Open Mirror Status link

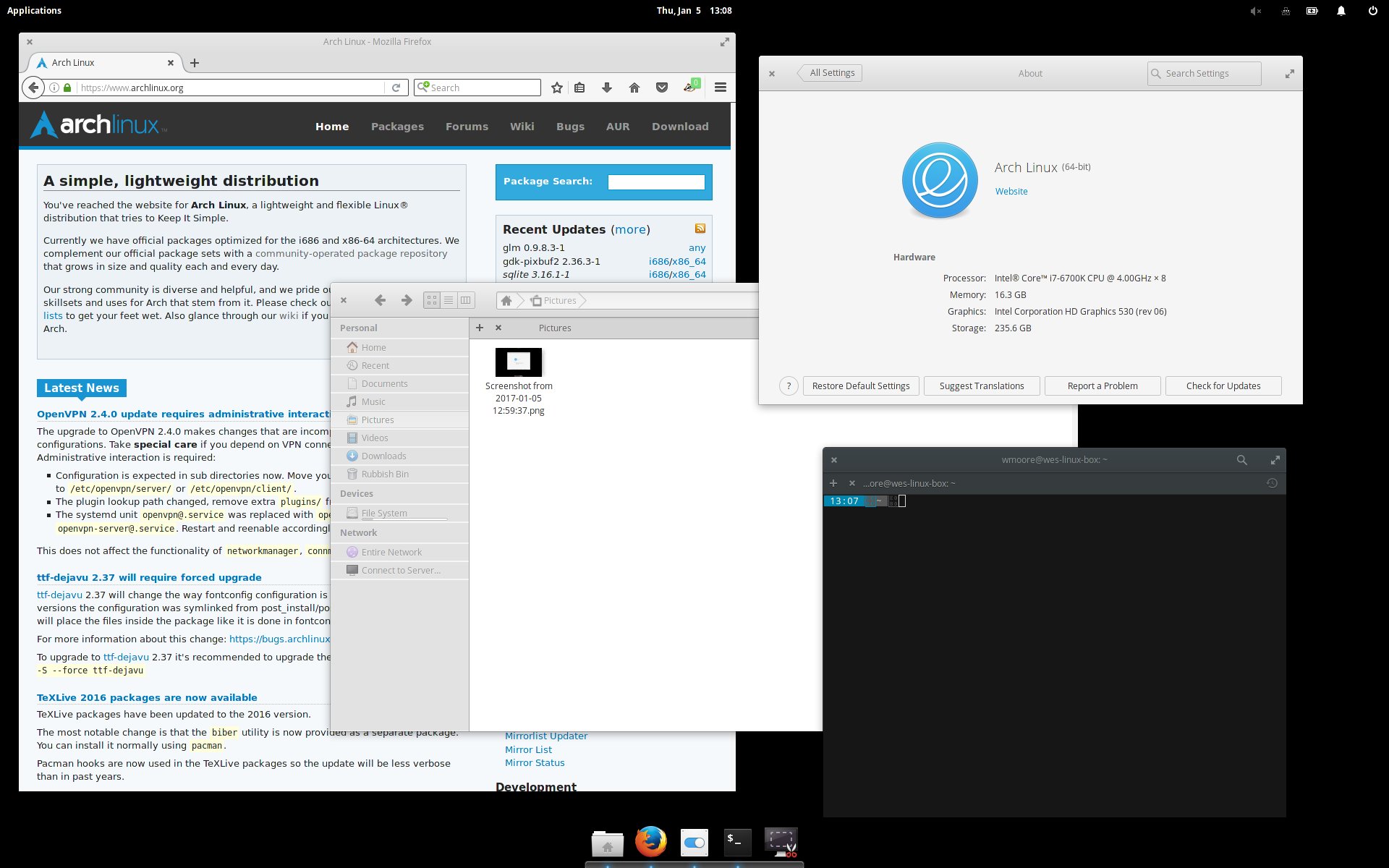click(535, 763)
